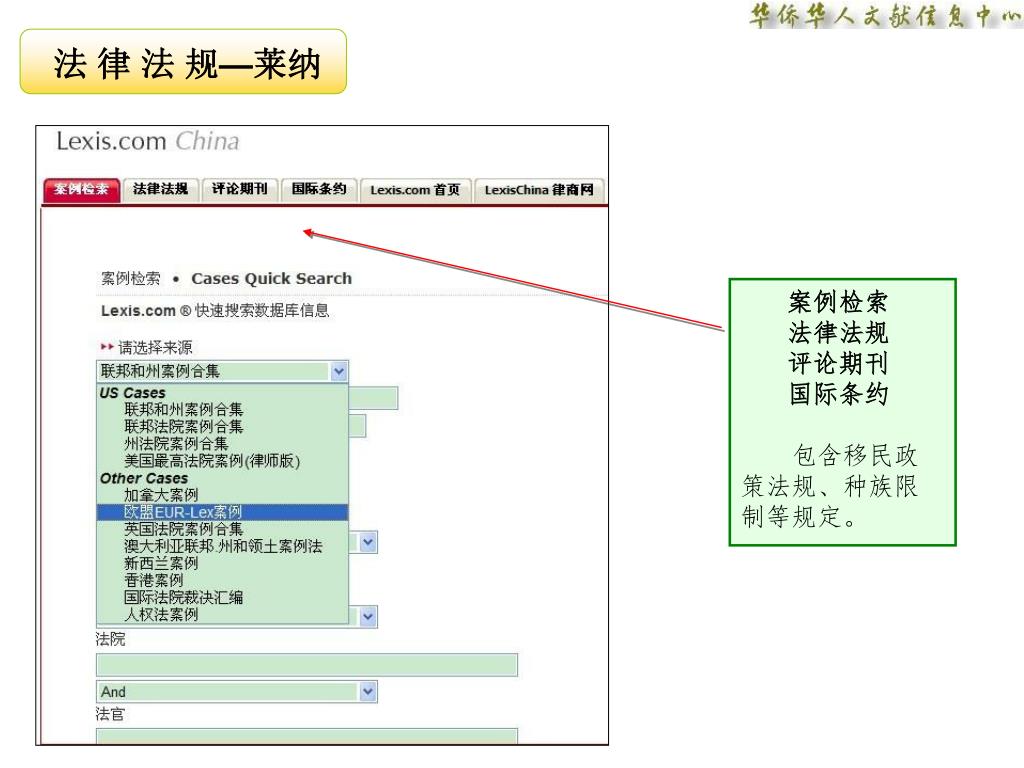Click the 法院 text input field

[x=307, y=665]
